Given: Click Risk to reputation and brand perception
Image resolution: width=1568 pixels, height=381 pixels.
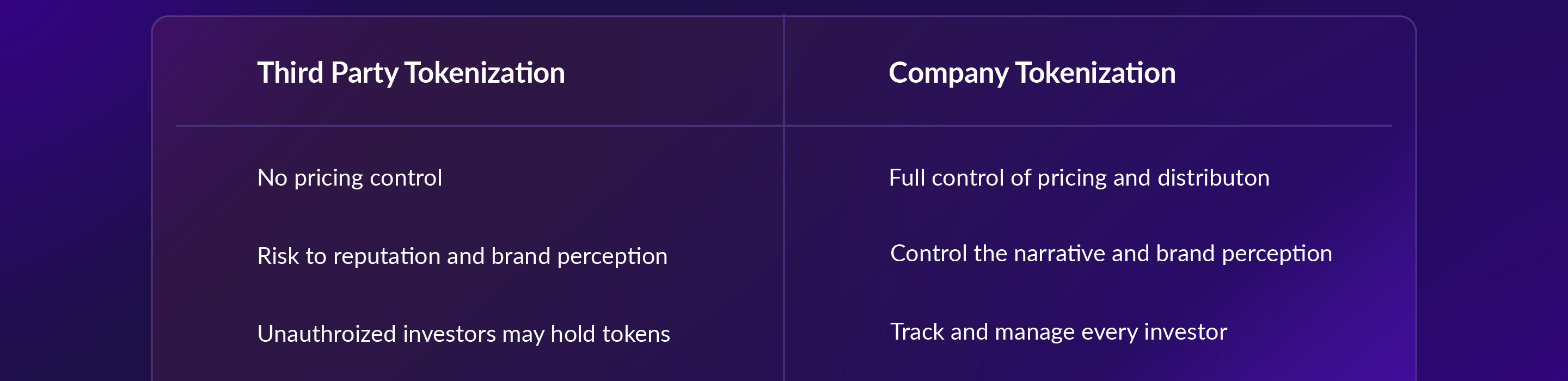Looking at the screenshot, I should click(x=462, y=256).
